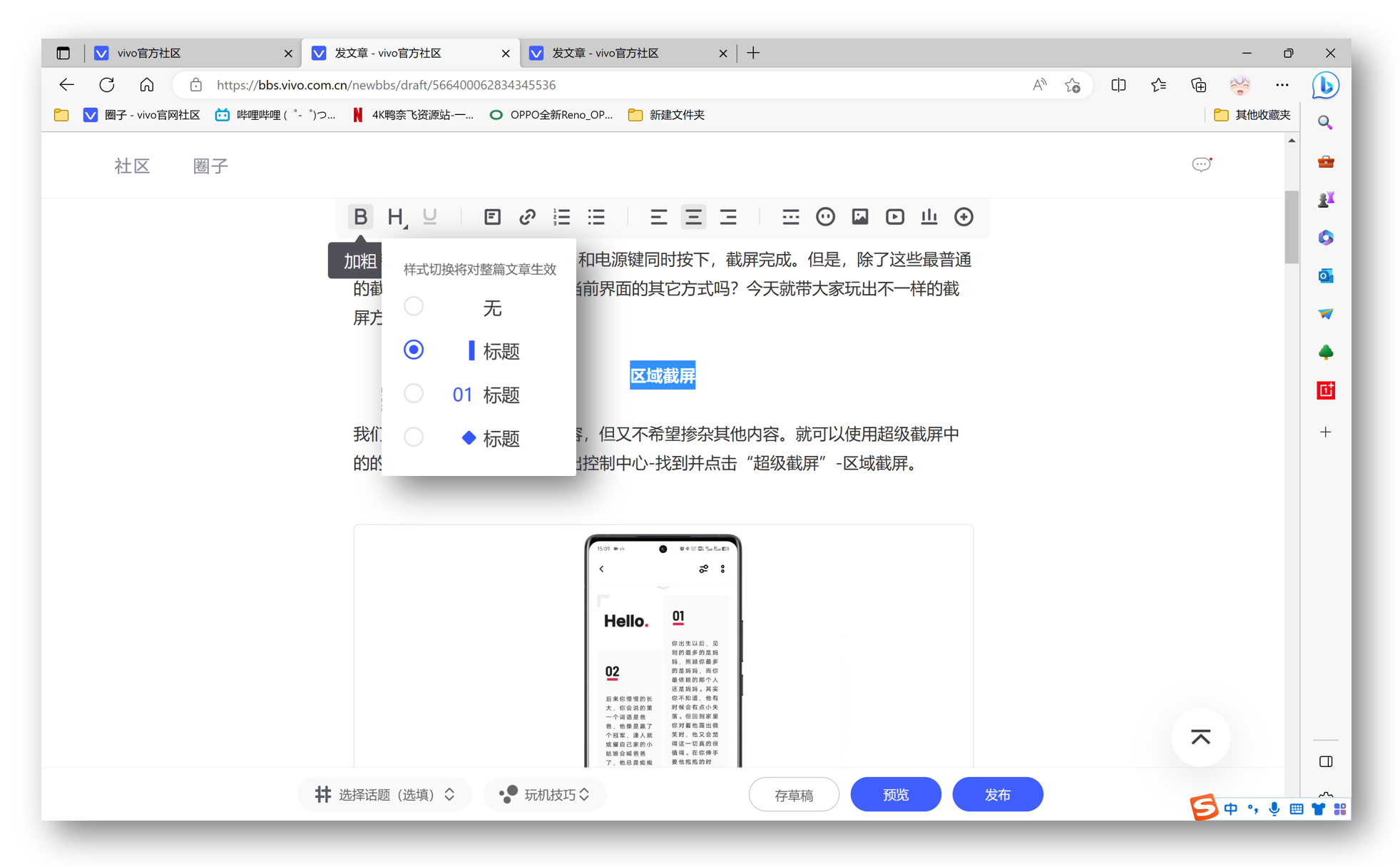The width and height of the screenshot is (1400, 867).
Task: Reload the current page
Action: click(107, 85)
